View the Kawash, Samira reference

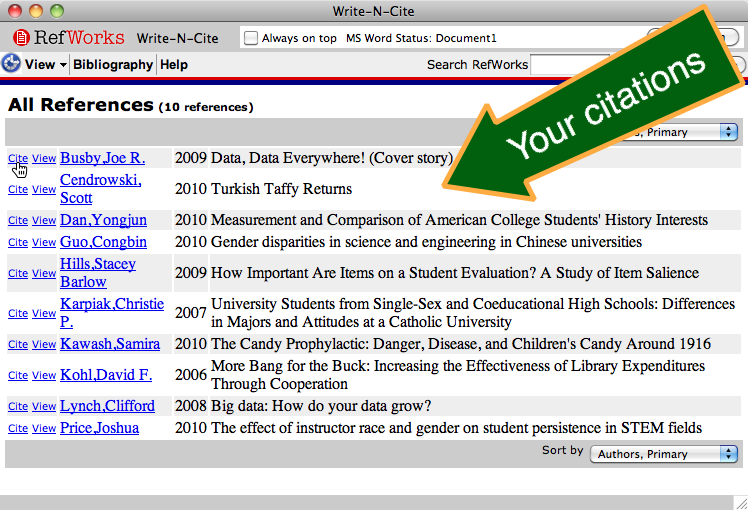pos(44,344)
